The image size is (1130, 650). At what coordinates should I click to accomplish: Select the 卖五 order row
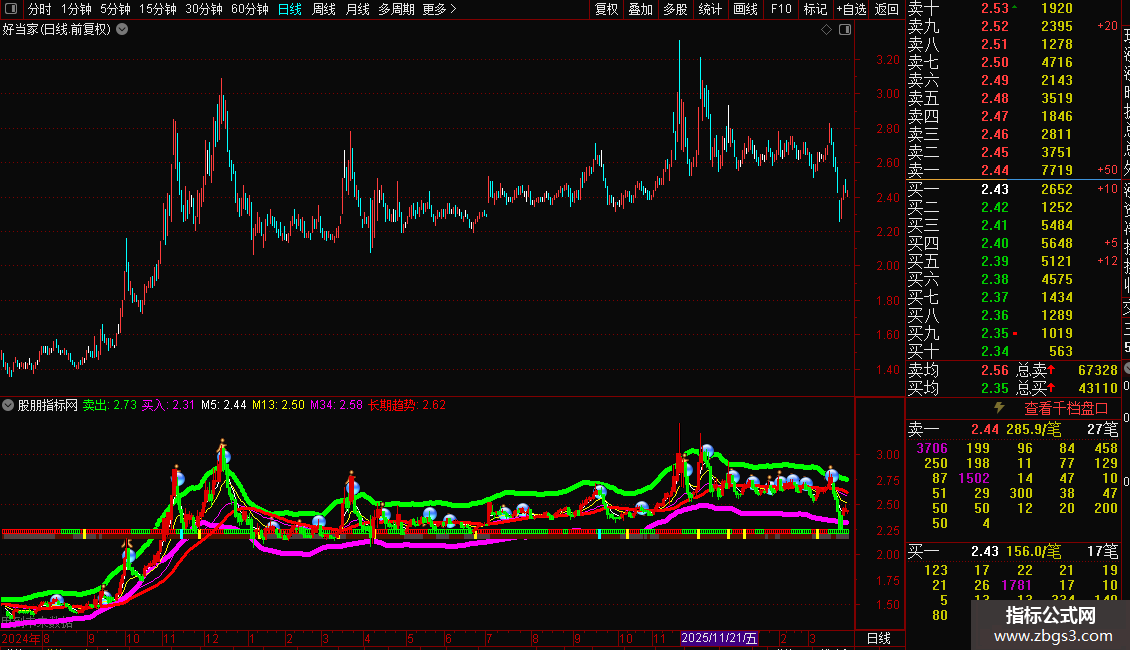click(x=1013, y=99)
